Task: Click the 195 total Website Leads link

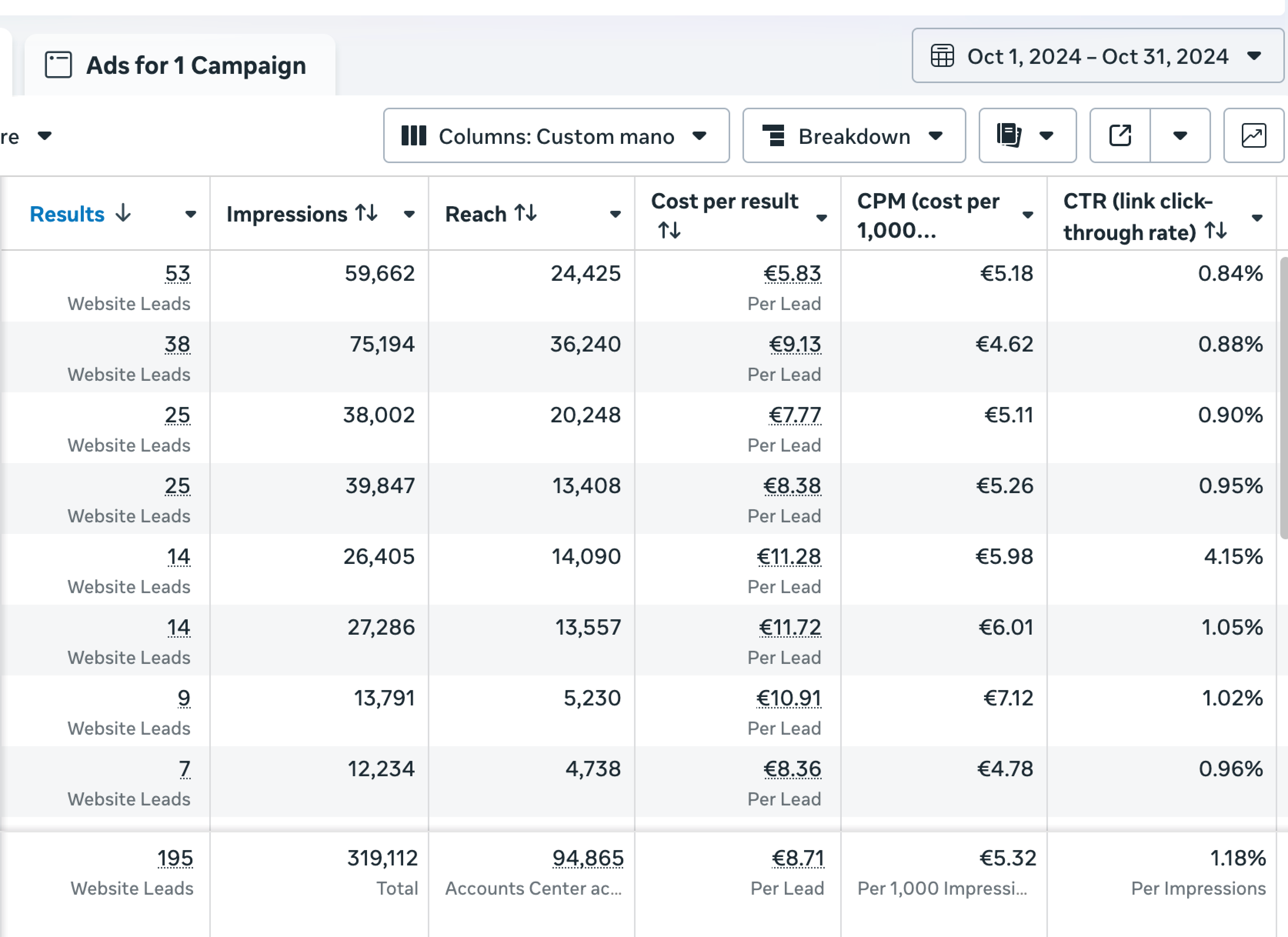Action: coord(175,858)
